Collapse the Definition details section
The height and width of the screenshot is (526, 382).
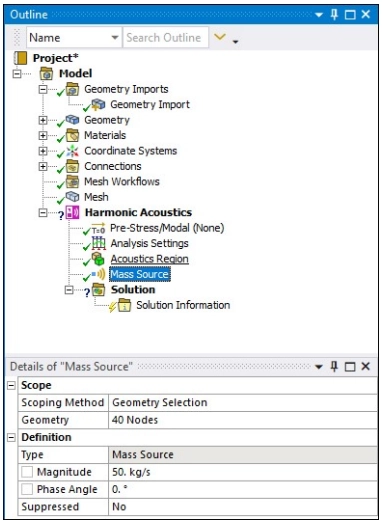pyautogui.click(x=11, y=437)
